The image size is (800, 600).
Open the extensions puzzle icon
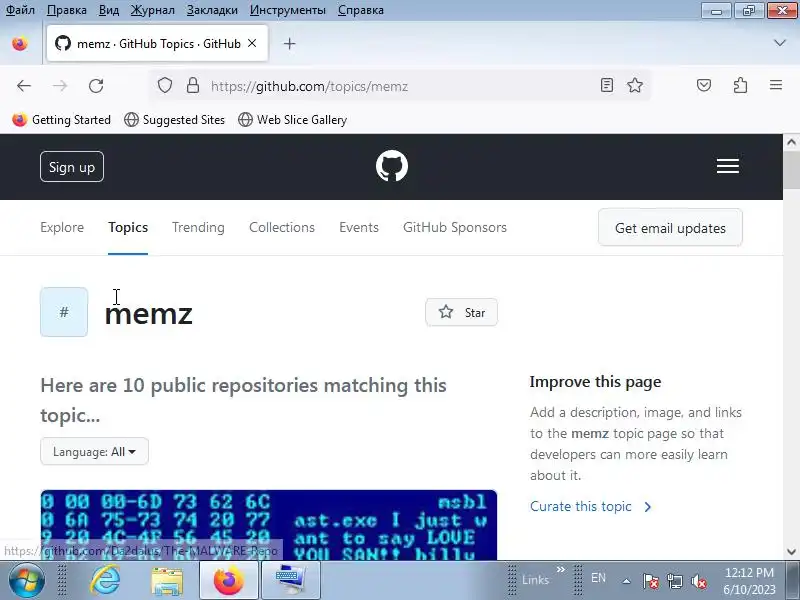[740, 85]
